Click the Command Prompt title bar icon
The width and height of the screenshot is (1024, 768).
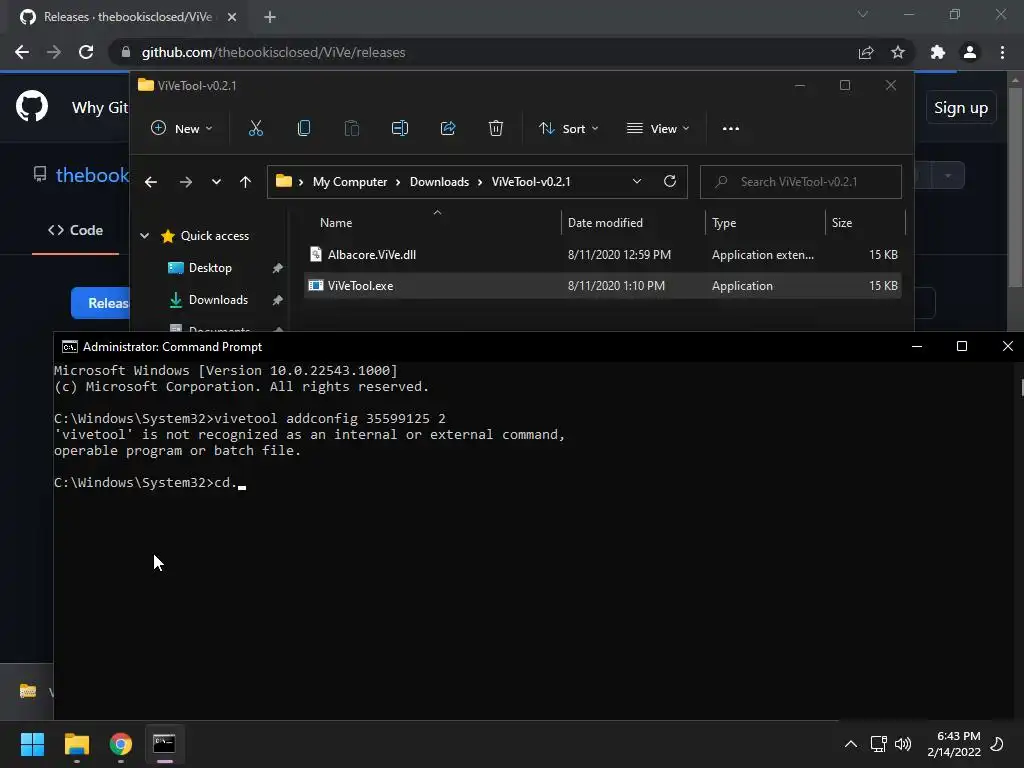[69, 347]
